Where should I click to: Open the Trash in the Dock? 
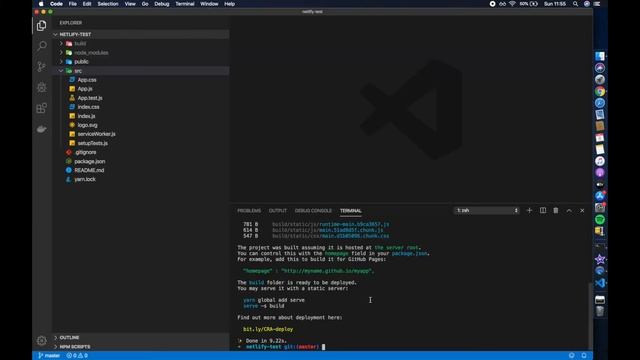[x=600, y=311]
